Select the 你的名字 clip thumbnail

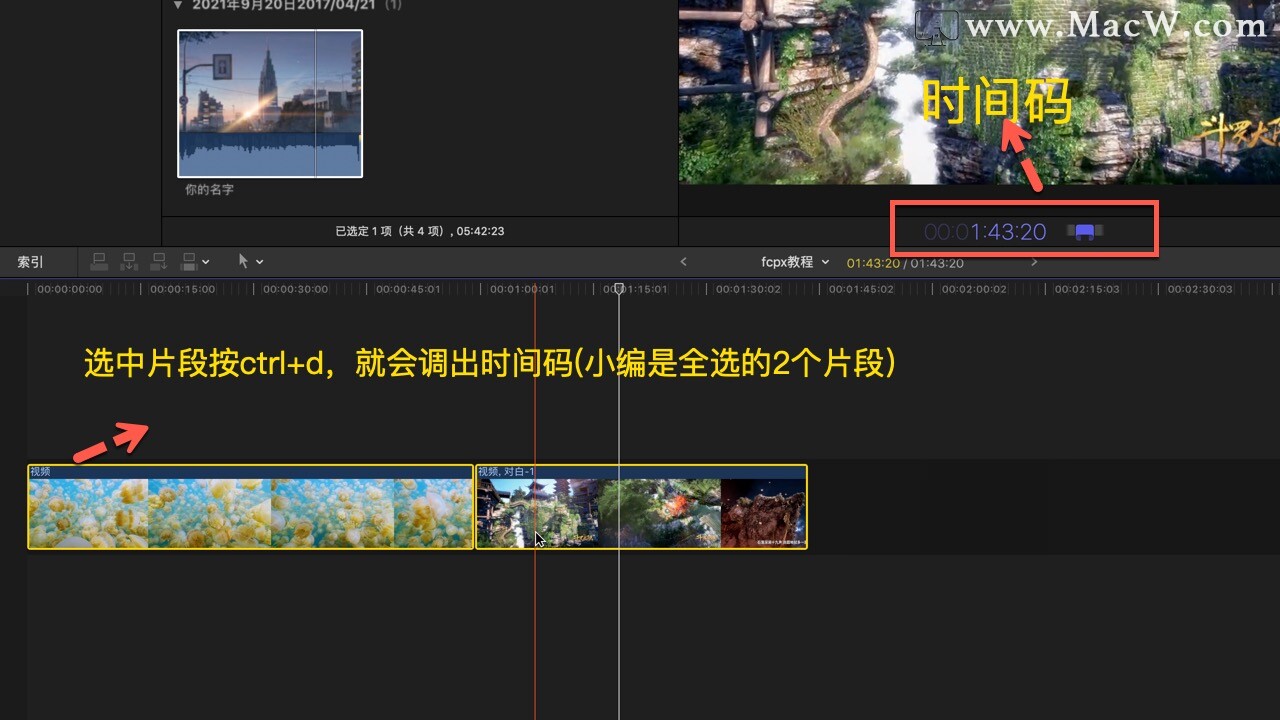[x=270, y=104]
